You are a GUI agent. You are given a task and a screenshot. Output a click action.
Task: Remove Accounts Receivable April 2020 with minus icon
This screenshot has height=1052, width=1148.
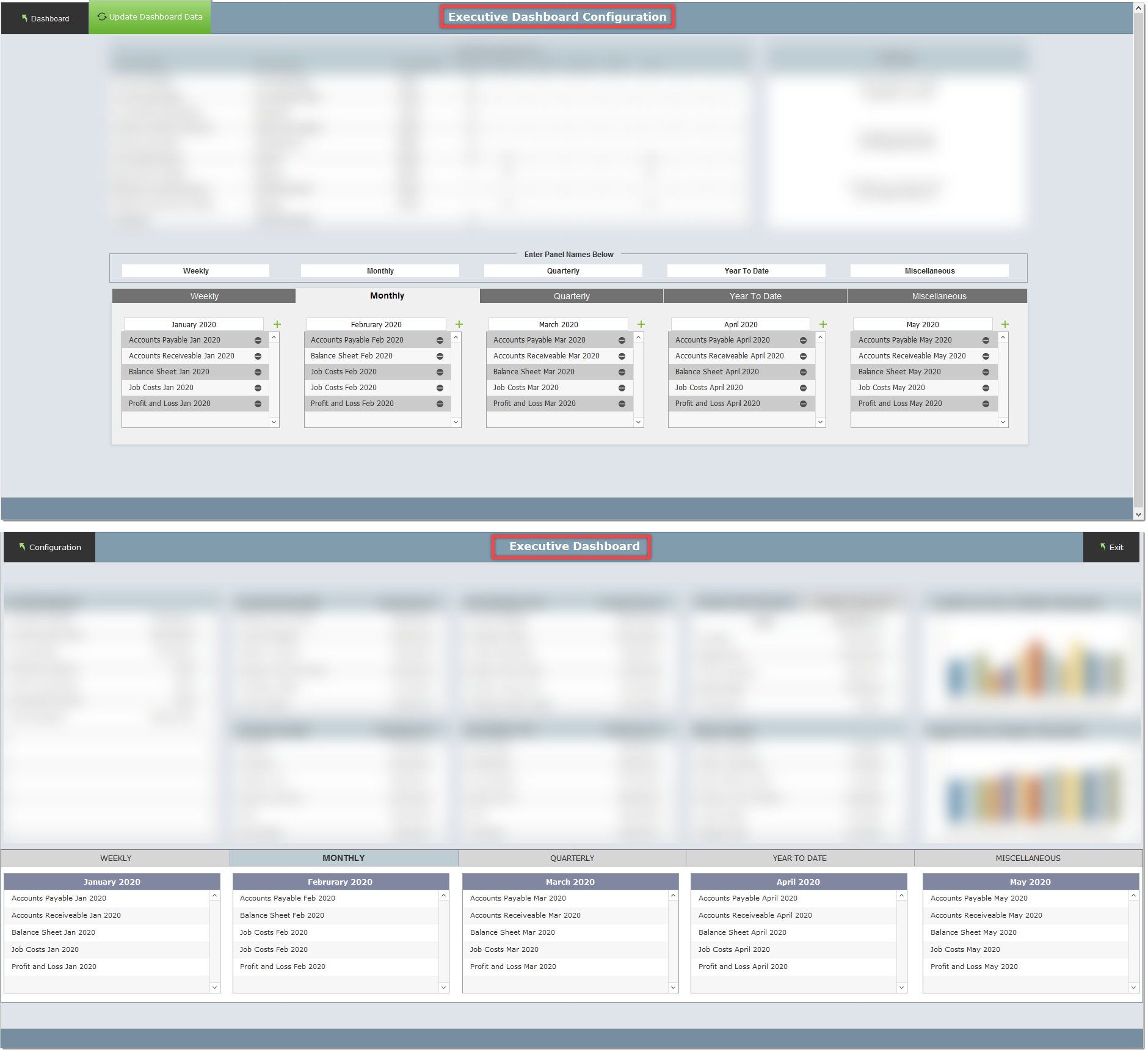tap(803, 356)
